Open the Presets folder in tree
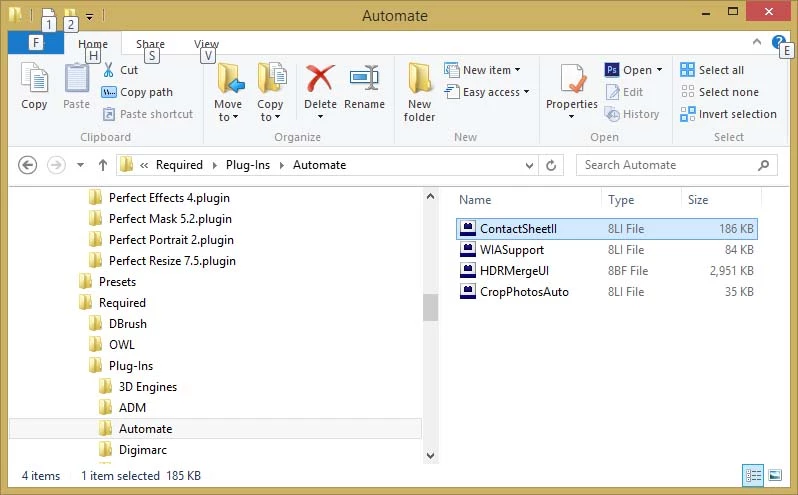The height and width of the screenshot is (495, 798). point(117,281)
